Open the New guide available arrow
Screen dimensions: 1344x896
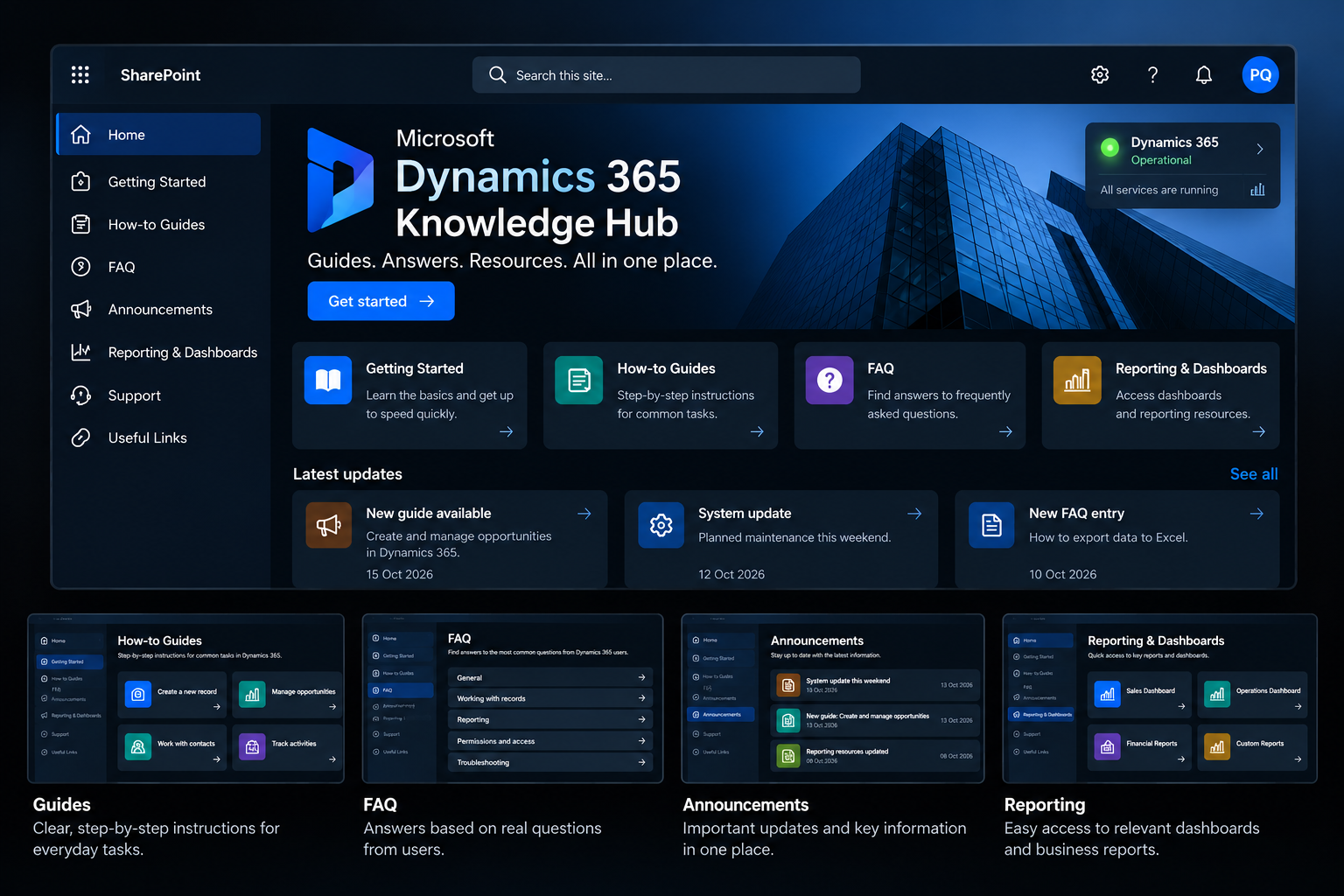[584, 514]
